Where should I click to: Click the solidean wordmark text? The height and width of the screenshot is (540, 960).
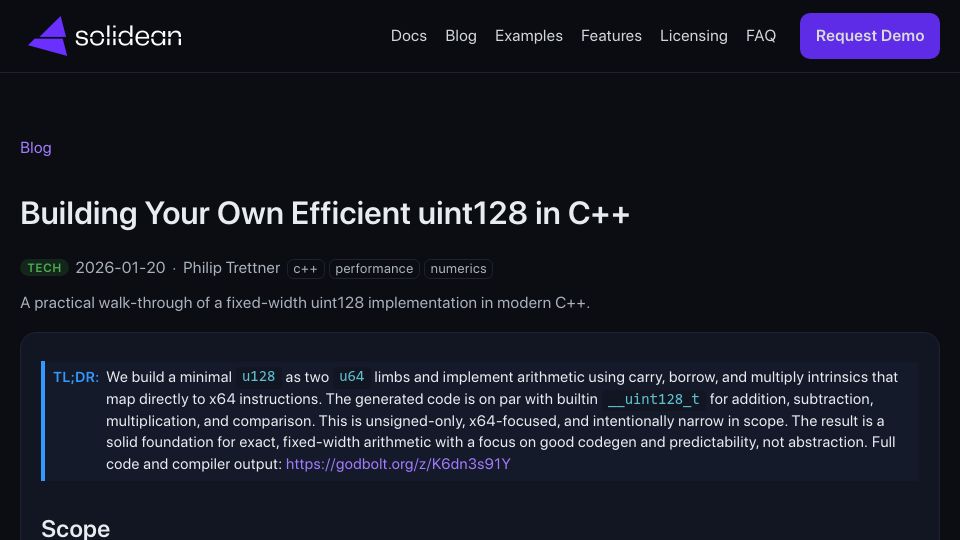tap(128, 36)
